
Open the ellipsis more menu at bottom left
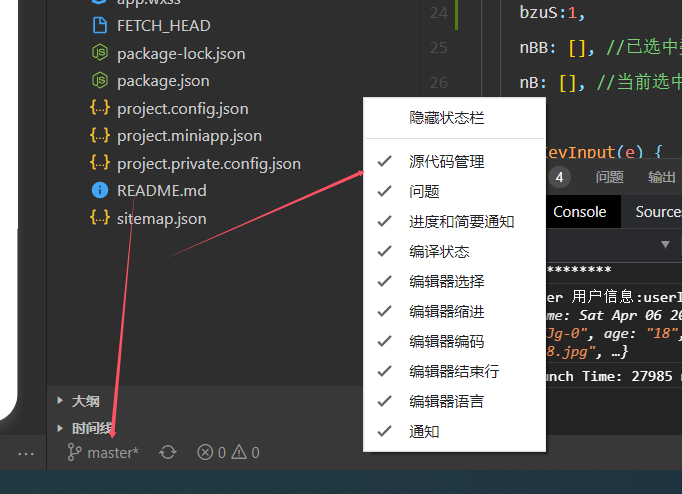pos(26,454)
